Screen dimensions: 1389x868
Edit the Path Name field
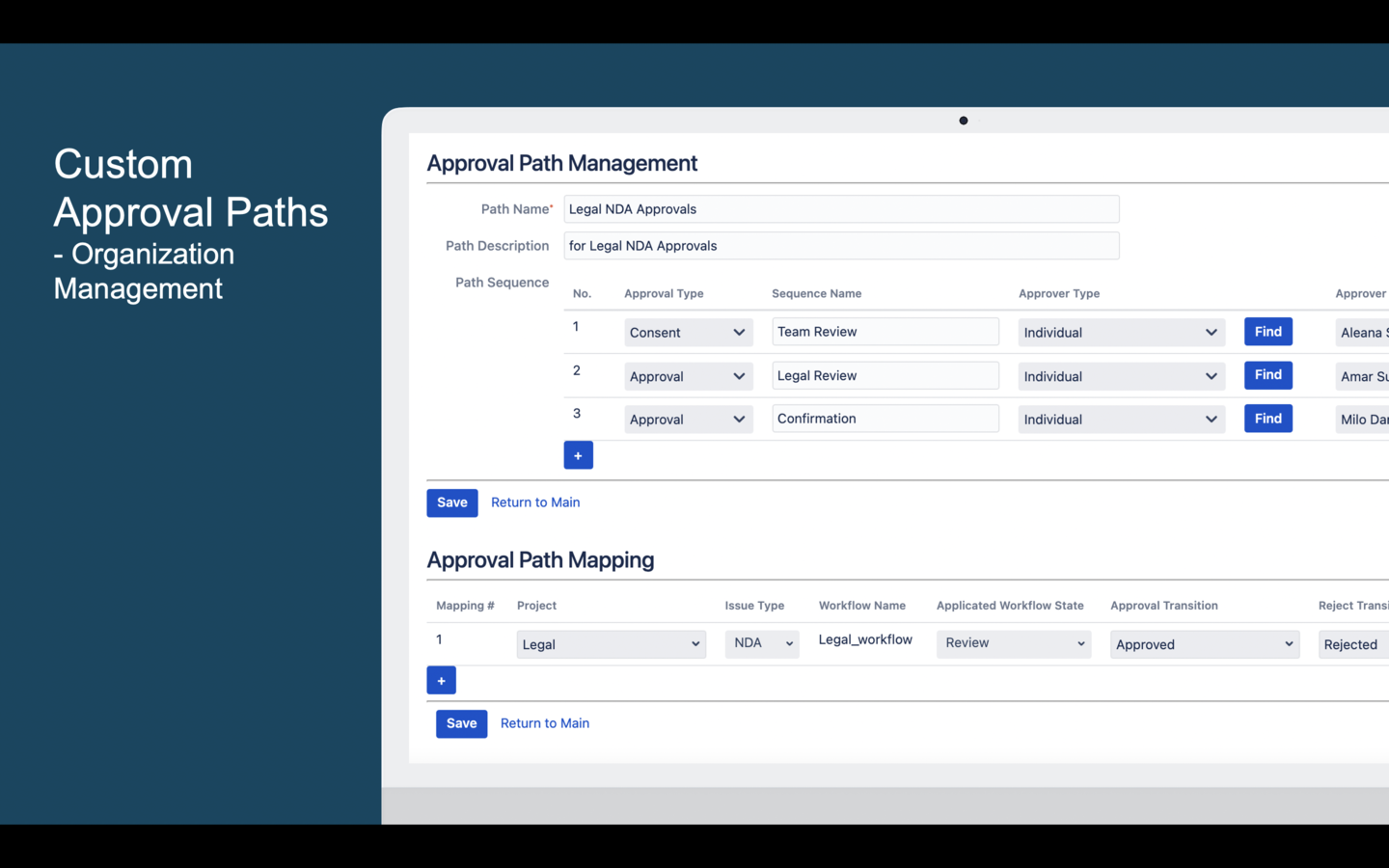(841, 209)
